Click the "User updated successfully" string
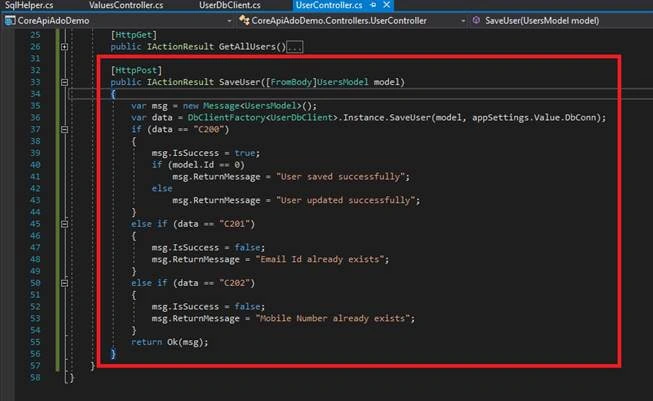 click(x=345, y=200)
